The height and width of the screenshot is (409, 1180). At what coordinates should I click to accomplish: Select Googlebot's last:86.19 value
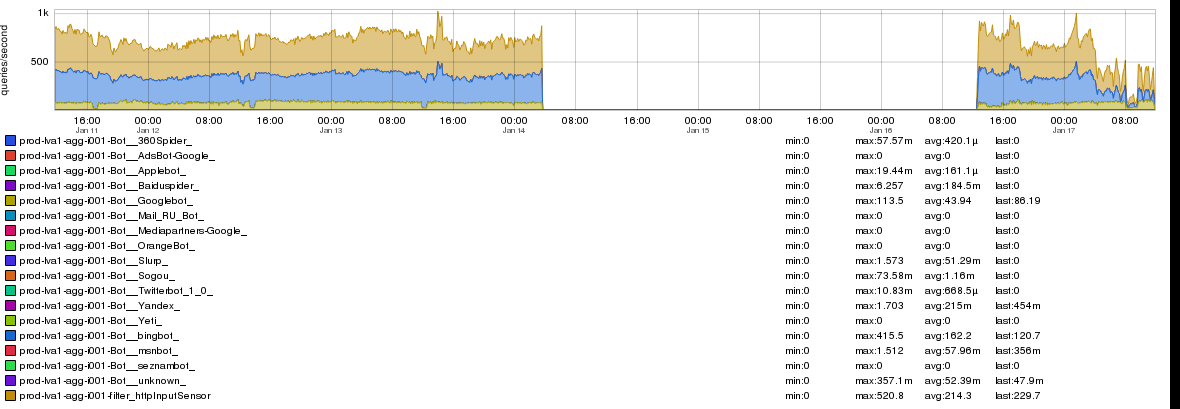[1019, 201]
